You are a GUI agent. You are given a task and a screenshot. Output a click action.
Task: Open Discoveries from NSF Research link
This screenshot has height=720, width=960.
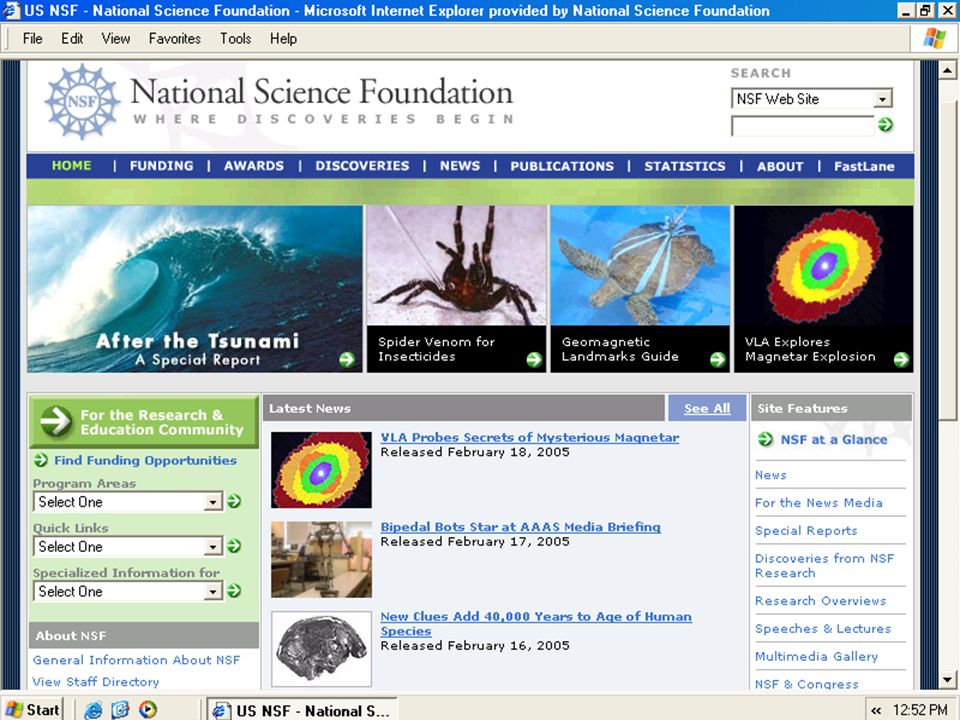click(824, 566)
